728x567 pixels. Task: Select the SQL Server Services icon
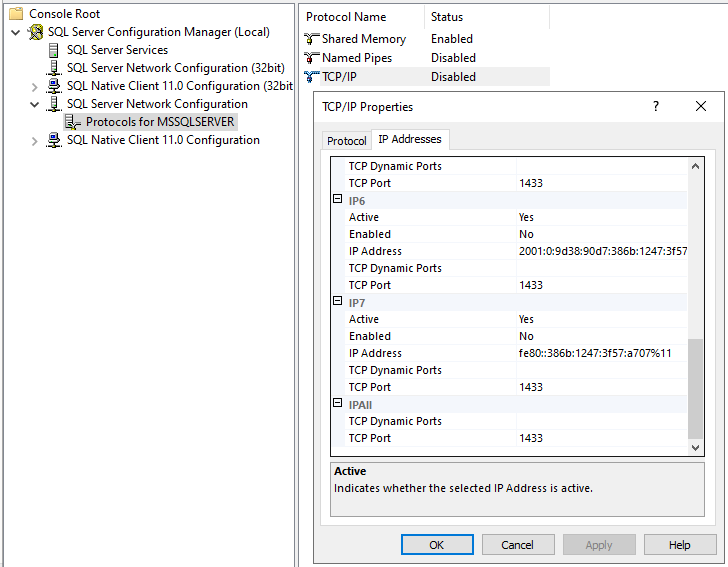54,50
